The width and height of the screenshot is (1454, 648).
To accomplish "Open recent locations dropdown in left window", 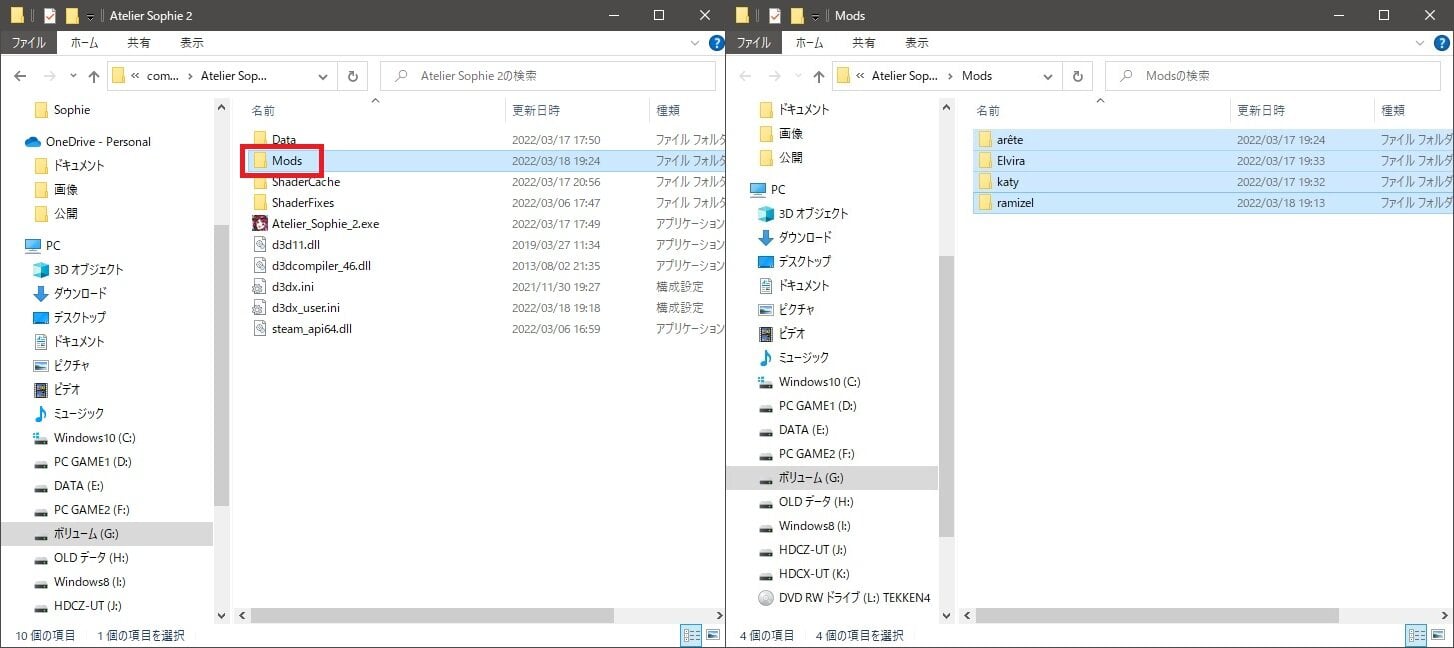I will (72, 76).
